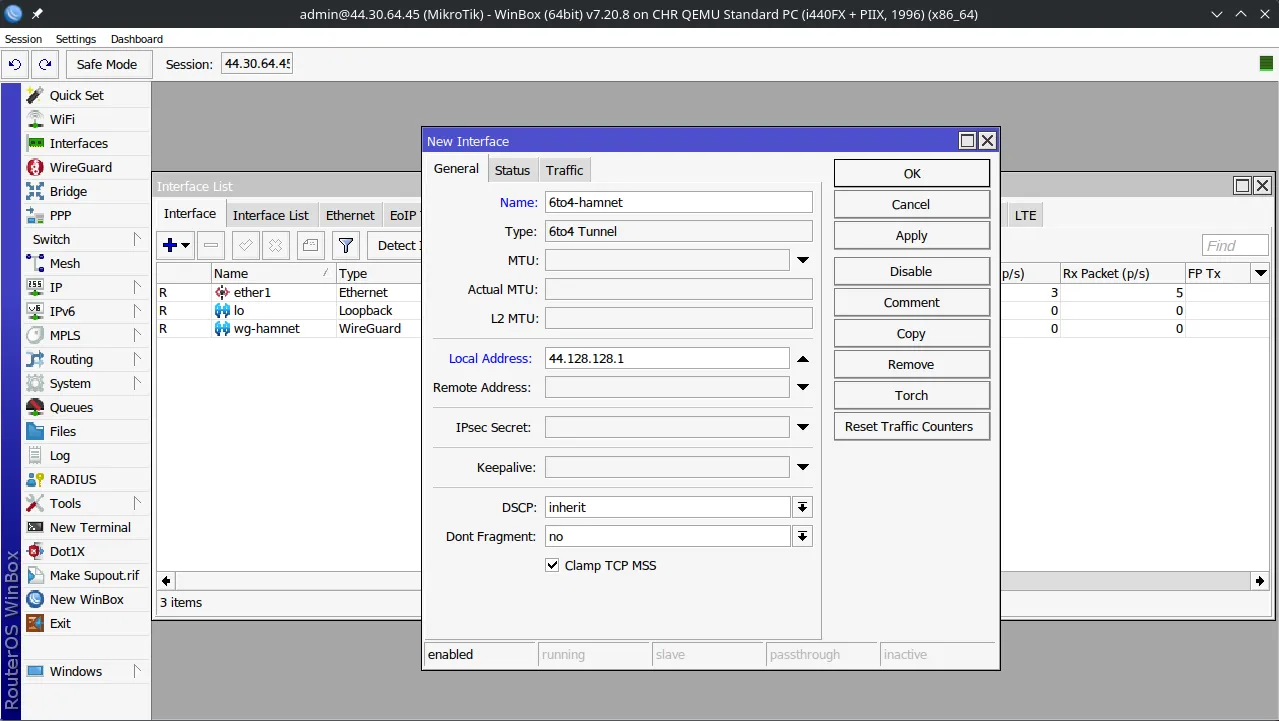Click the blue plus add icon
The image size is (1279, 721).
tap(170, 245)
